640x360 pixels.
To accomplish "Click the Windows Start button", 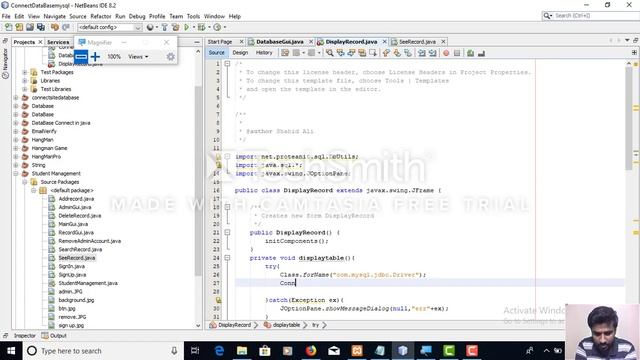I will click(x=11, y=351).
